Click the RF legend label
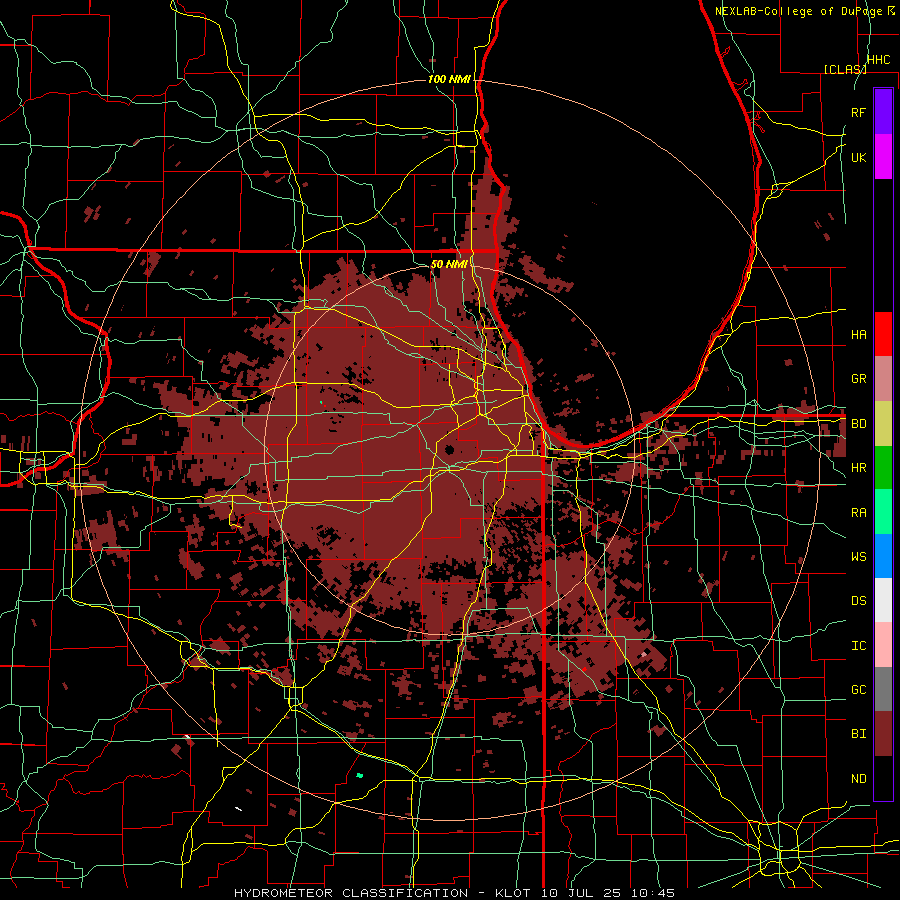The width and height of the screenshot is (900, 900). [858, 112]
